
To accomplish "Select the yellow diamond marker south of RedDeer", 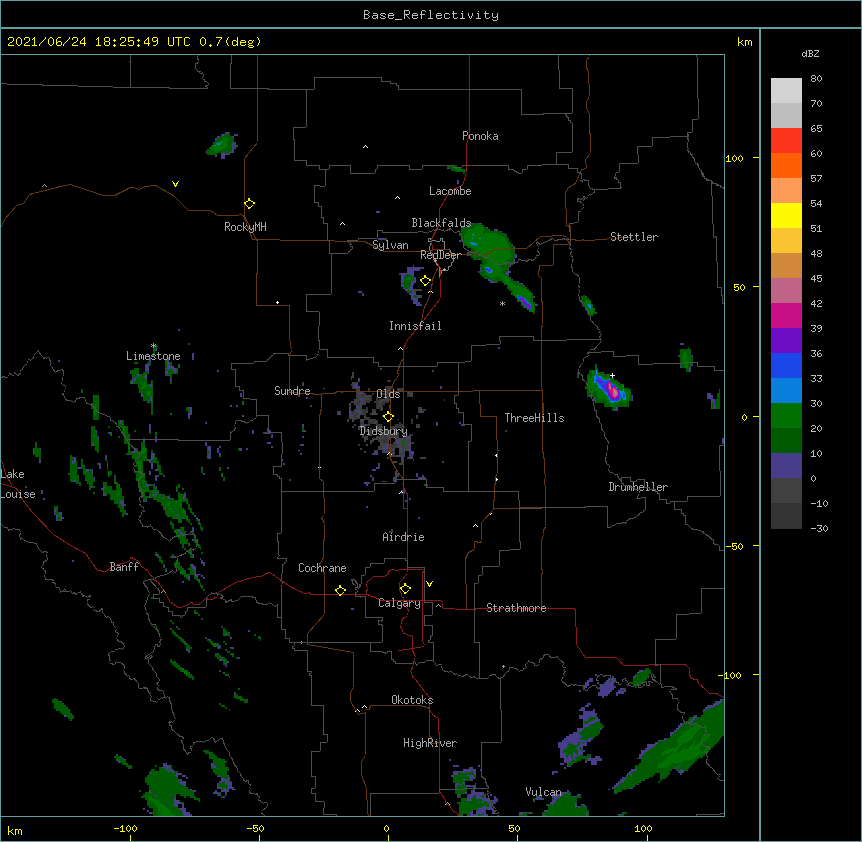I will 426,281.
